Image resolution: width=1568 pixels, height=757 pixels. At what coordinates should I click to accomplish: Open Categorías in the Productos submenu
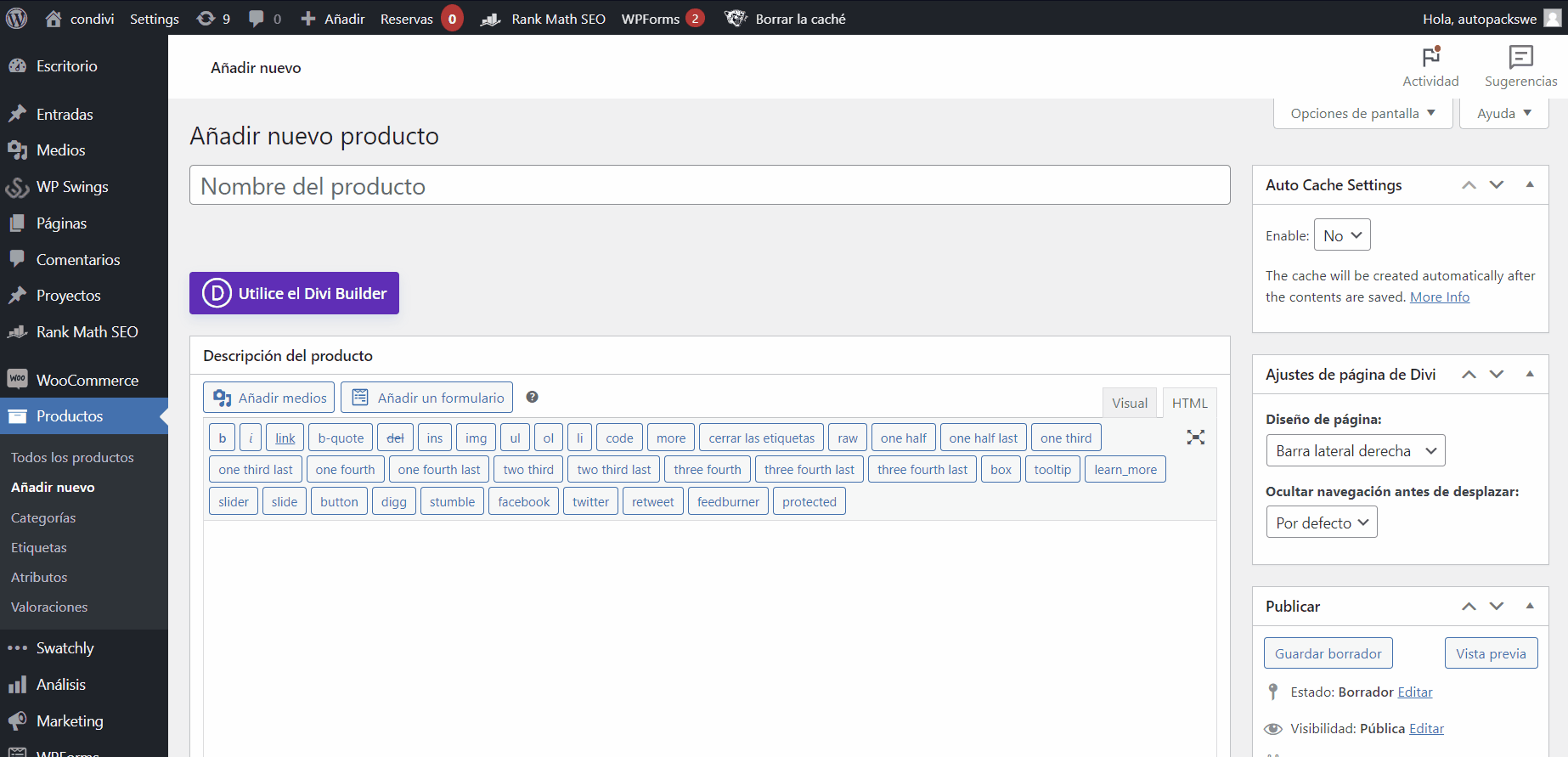[x=43, y=517]
